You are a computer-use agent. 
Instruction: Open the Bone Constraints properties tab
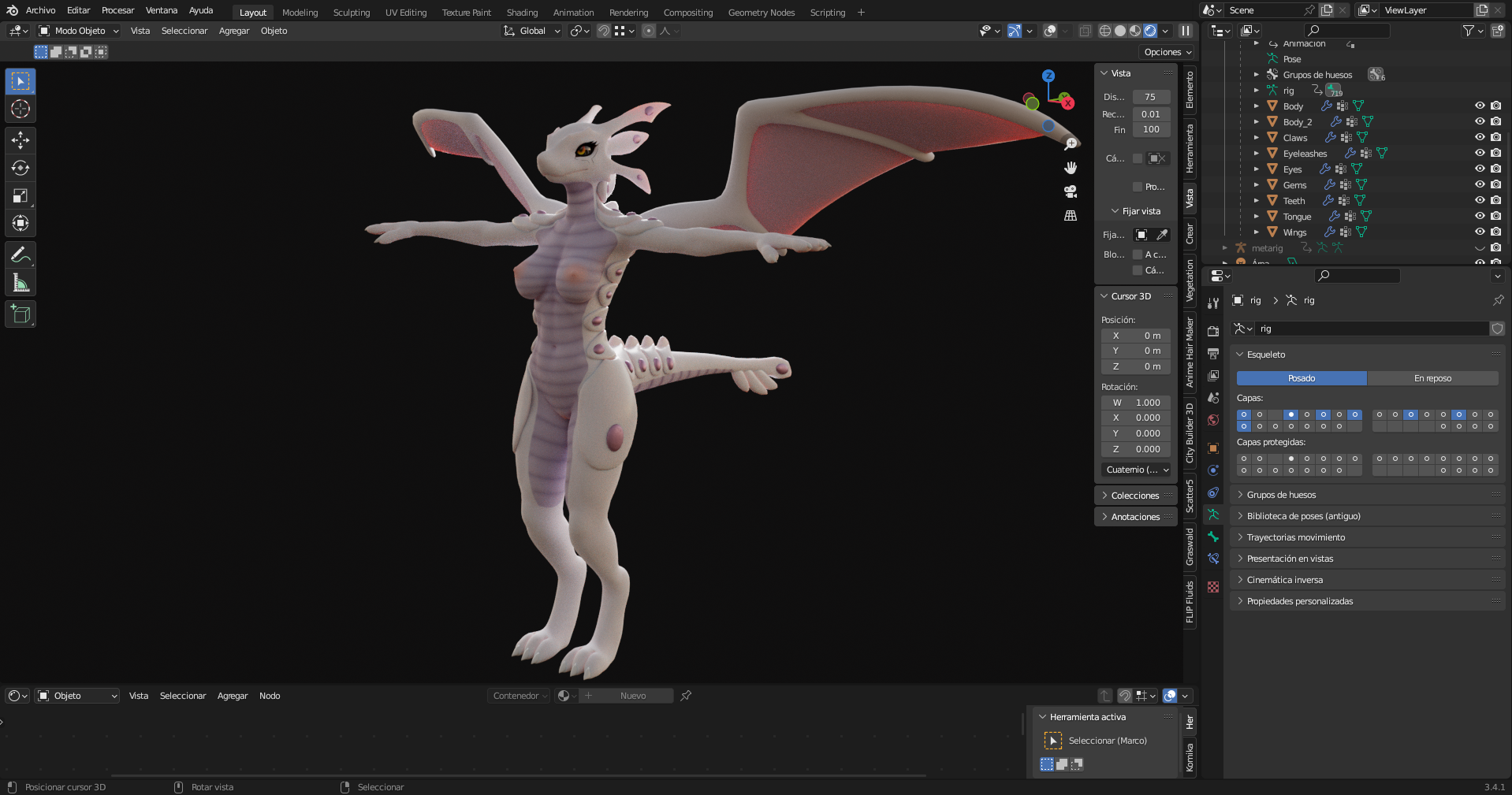point(1213,559)
